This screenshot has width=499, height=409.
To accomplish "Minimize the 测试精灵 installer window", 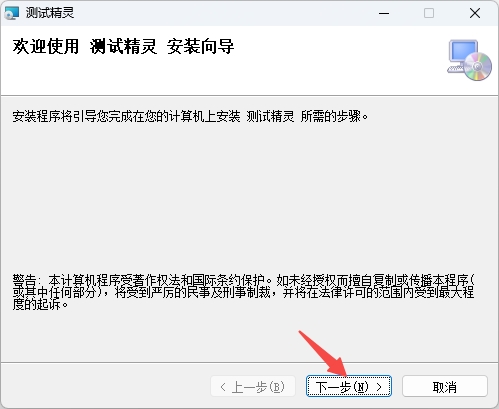I will pyautogui.click(x=384, y=13).
